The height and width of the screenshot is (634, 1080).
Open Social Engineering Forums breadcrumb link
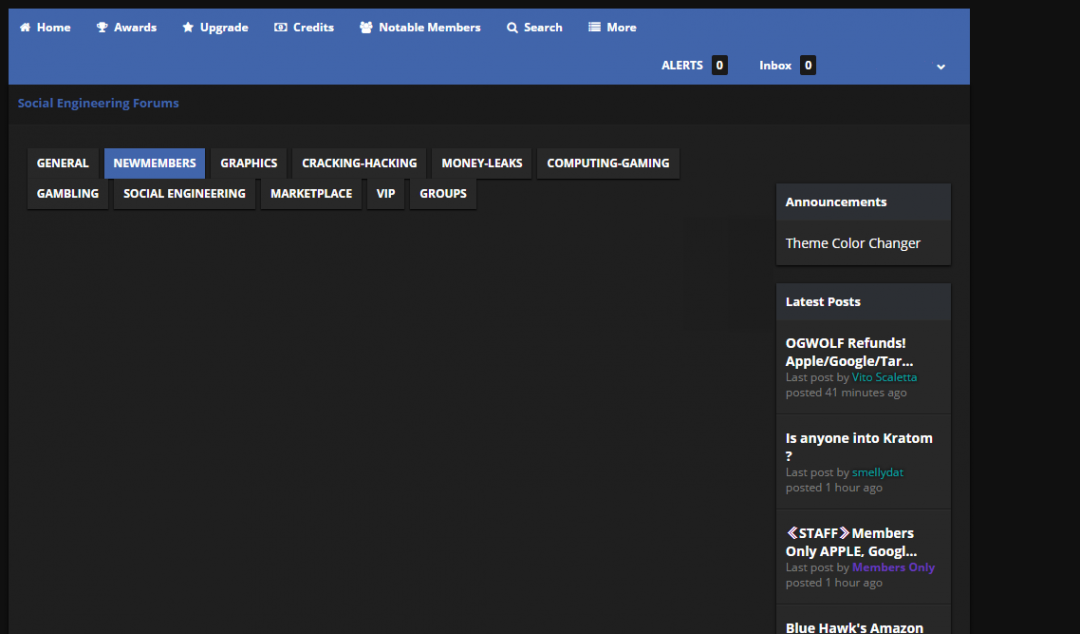pyautogui.click(x=98, y=103)
